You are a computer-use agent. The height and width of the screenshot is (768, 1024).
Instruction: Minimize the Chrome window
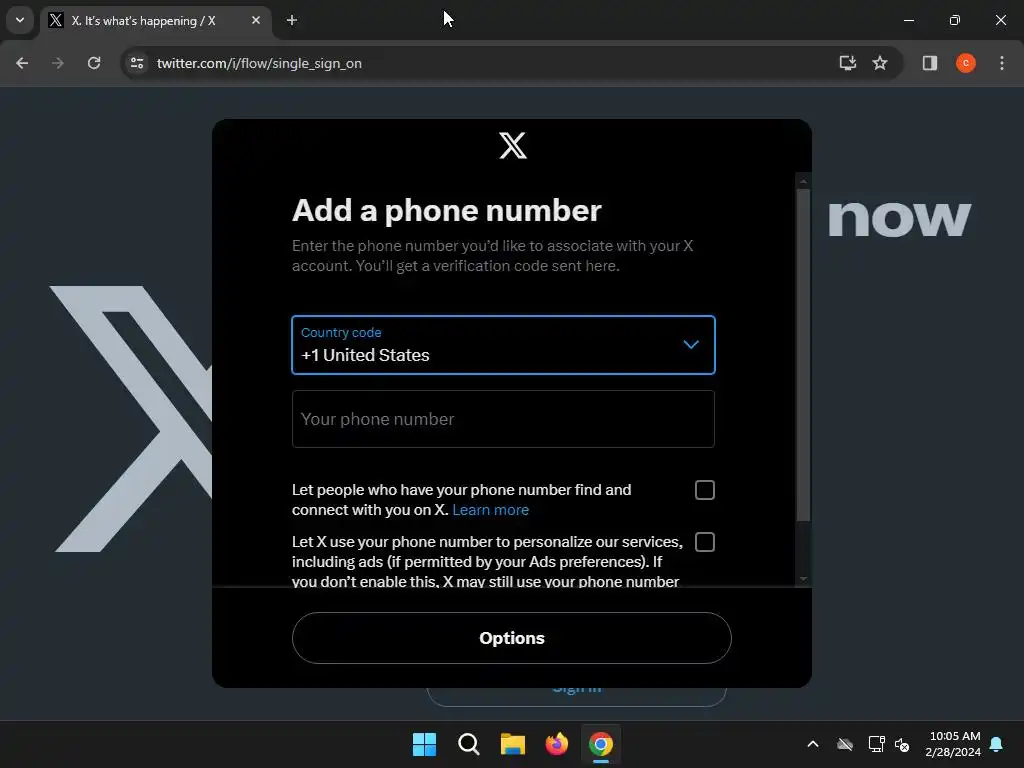click(x=909, y=20)
